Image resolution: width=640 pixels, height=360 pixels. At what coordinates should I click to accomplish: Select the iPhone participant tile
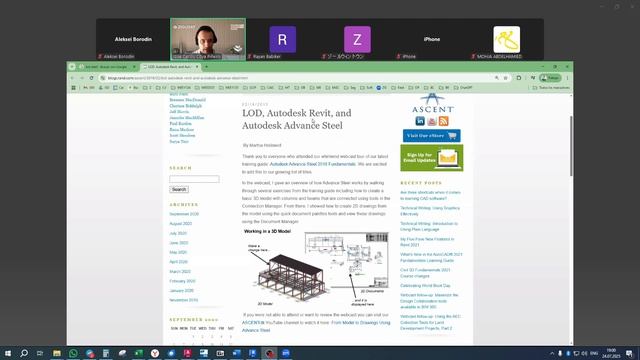432,40
